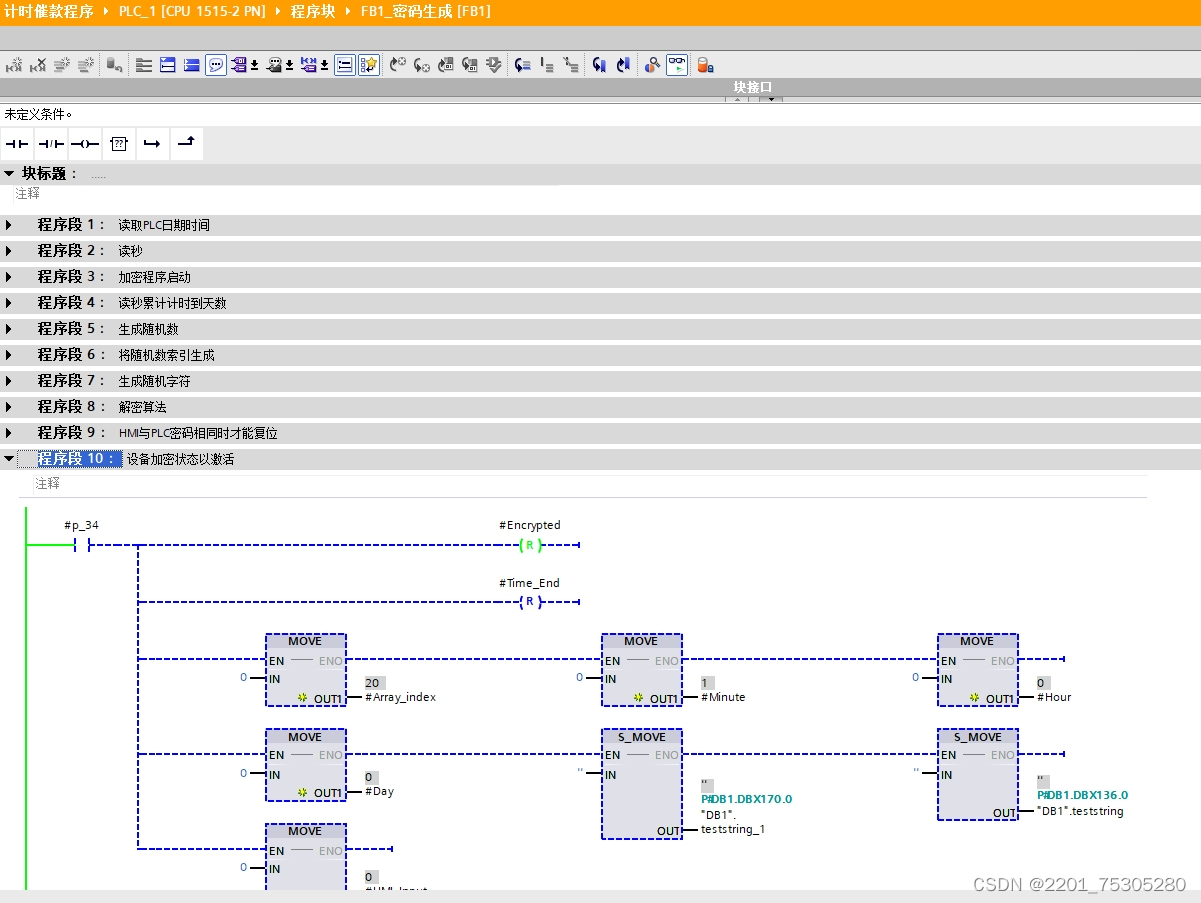Select MOVE box with output #Minute

pyautogui.click(x=642, y=670)
